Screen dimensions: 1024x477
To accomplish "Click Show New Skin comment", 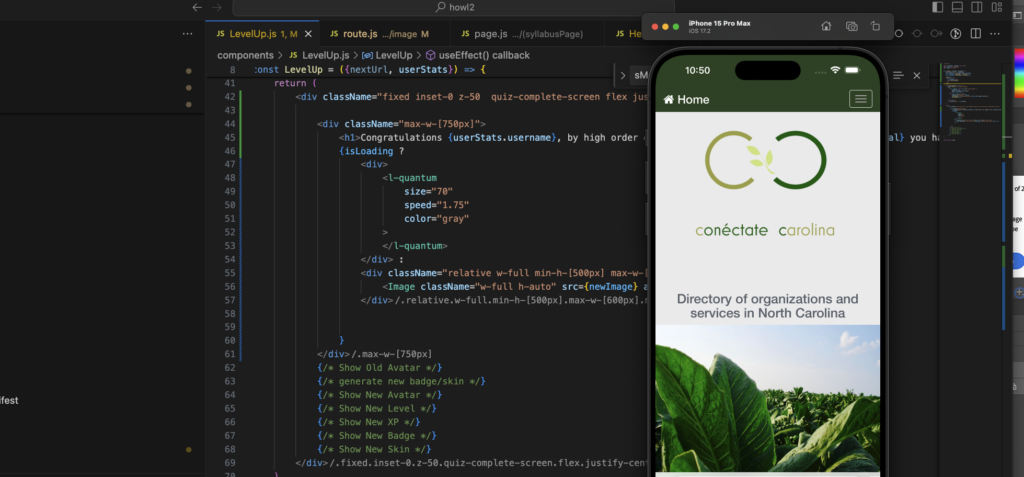I will click(x=374, y=449).
